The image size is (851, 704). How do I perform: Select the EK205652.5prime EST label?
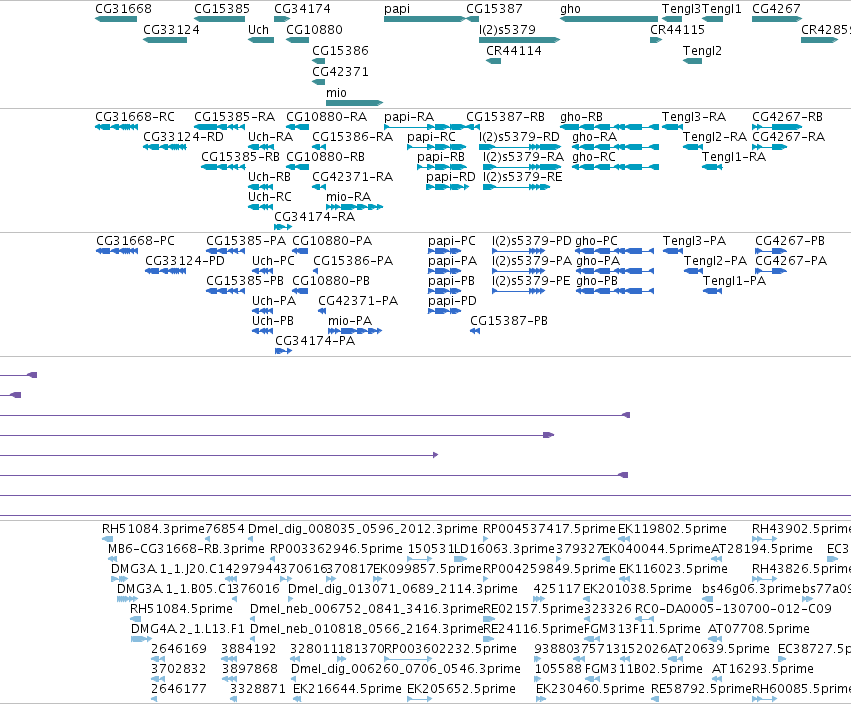click(461, 689)
